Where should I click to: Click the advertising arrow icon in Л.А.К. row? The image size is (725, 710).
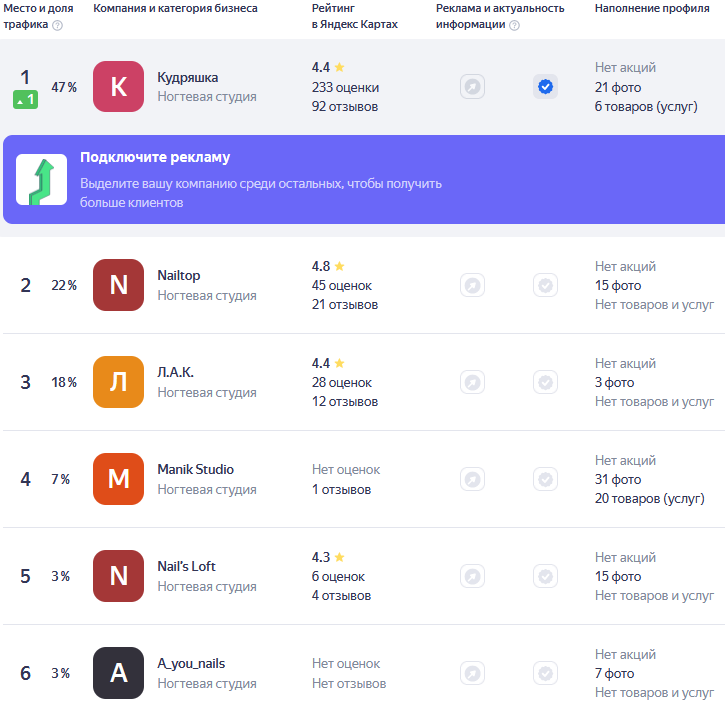(472, 382)
